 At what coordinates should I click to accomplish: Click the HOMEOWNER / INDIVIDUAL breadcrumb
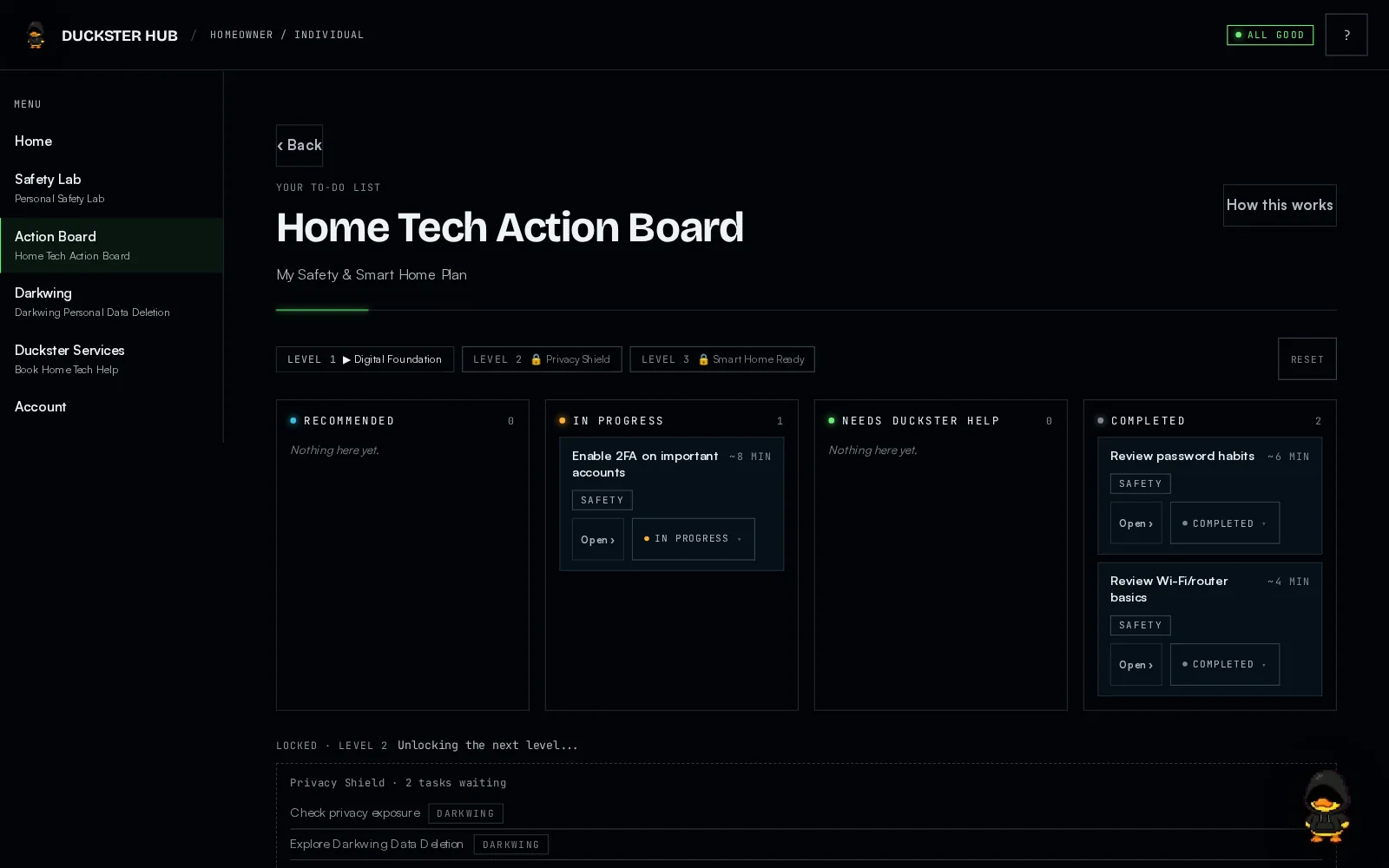pos(286,35)
